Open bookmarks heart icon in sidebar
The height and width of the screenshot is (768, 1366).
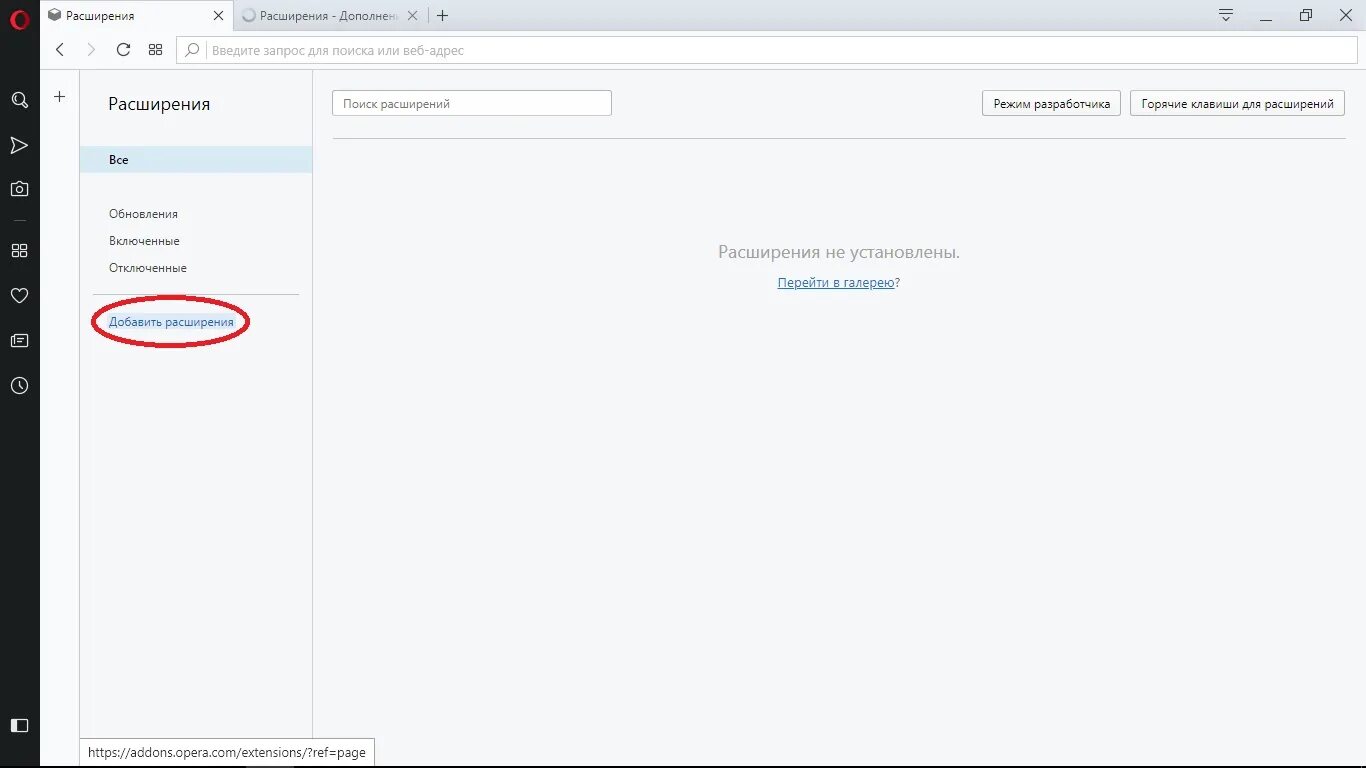coord(19,295)
